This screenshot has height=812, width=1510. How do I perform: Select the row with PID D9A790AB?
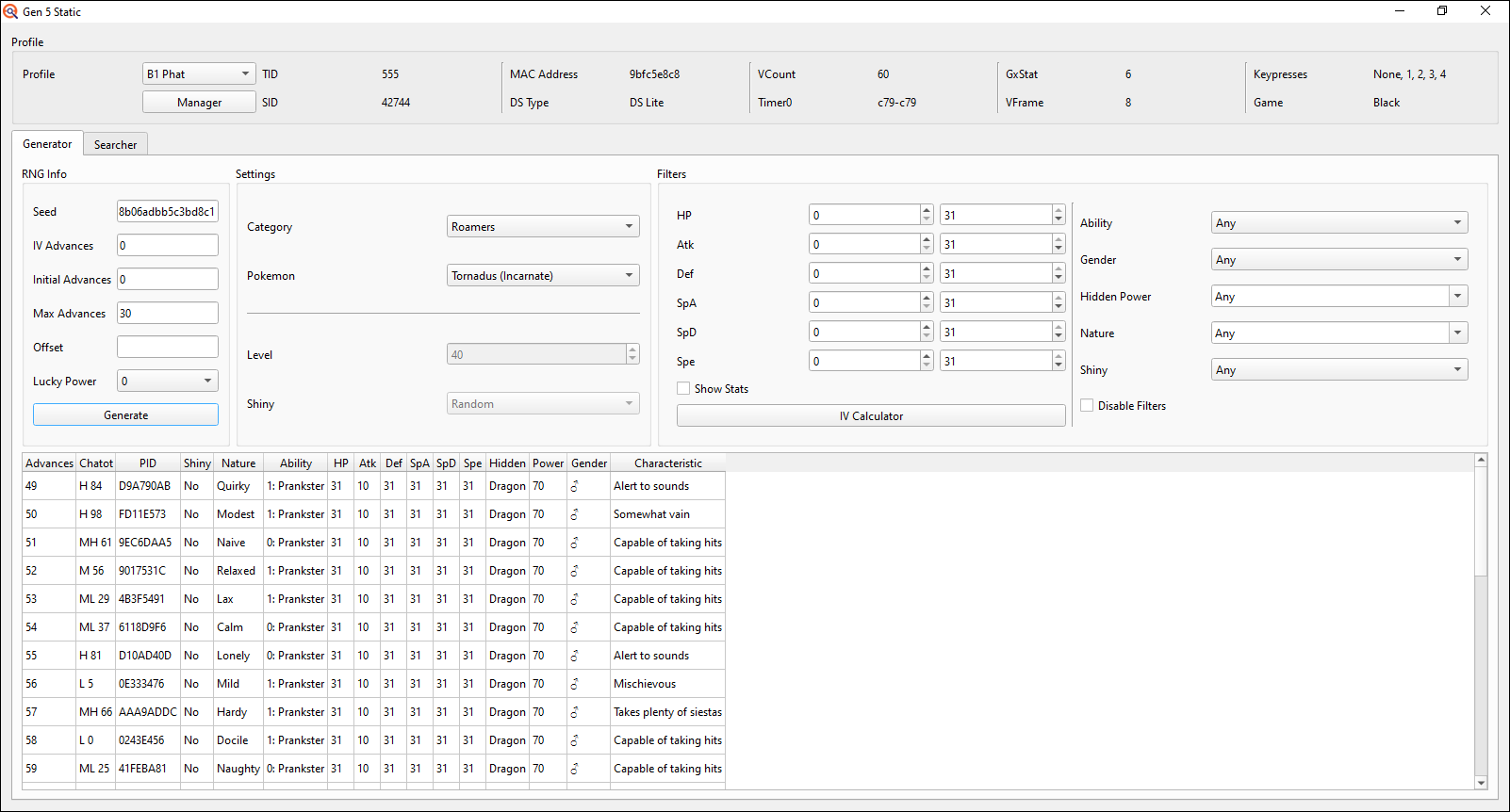pos(373,486)
